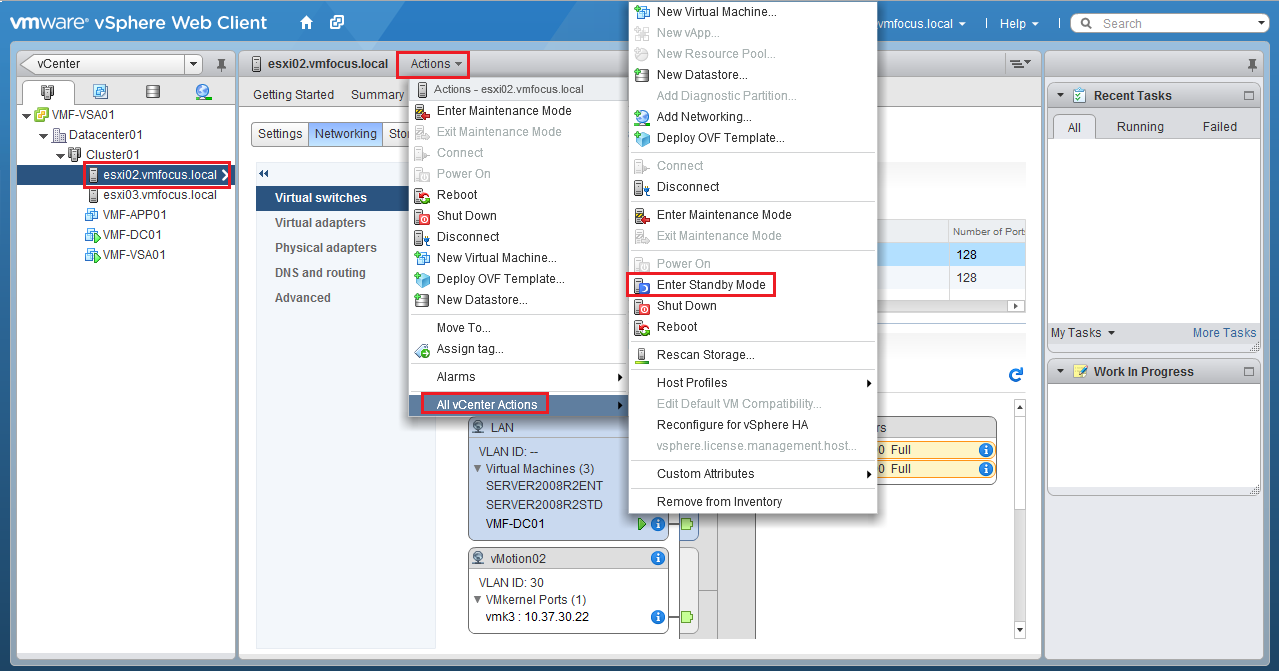Select Enter Standby Mode menu entry
1279x671 pixels.
tap(710, 285)
